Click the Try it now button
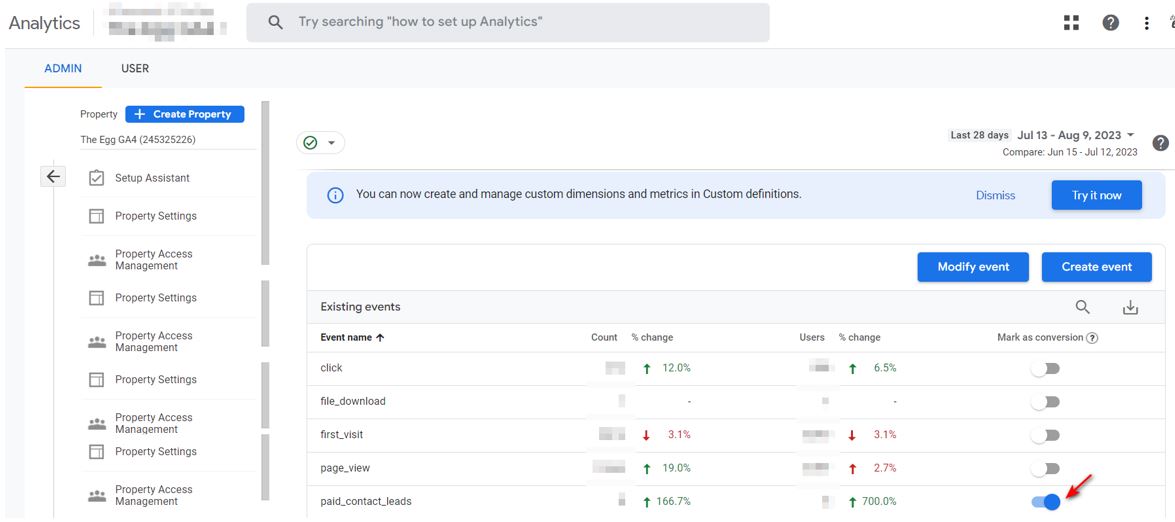 (x=1096, y=195)
